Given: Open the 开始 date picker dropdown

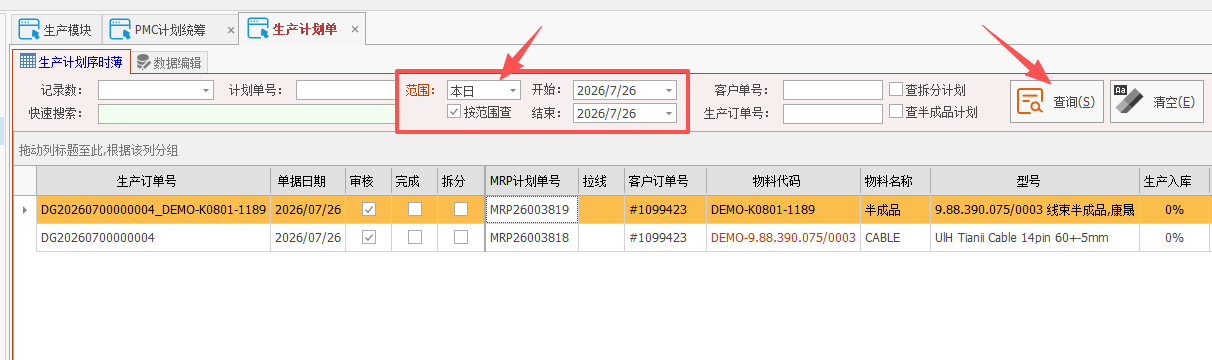Looking at the screenshot, I should click(669, 90).
